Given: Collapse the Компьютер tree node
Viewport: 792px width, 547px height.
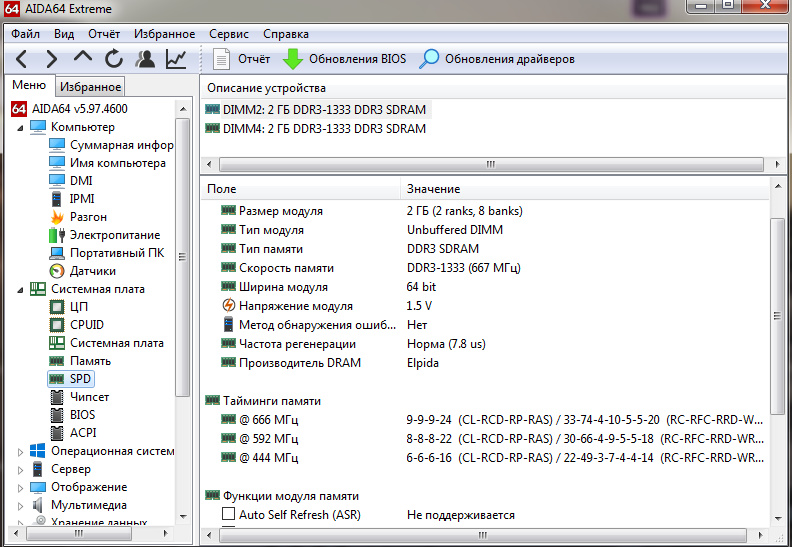Looking at the screenshot, I should (20, 128).
